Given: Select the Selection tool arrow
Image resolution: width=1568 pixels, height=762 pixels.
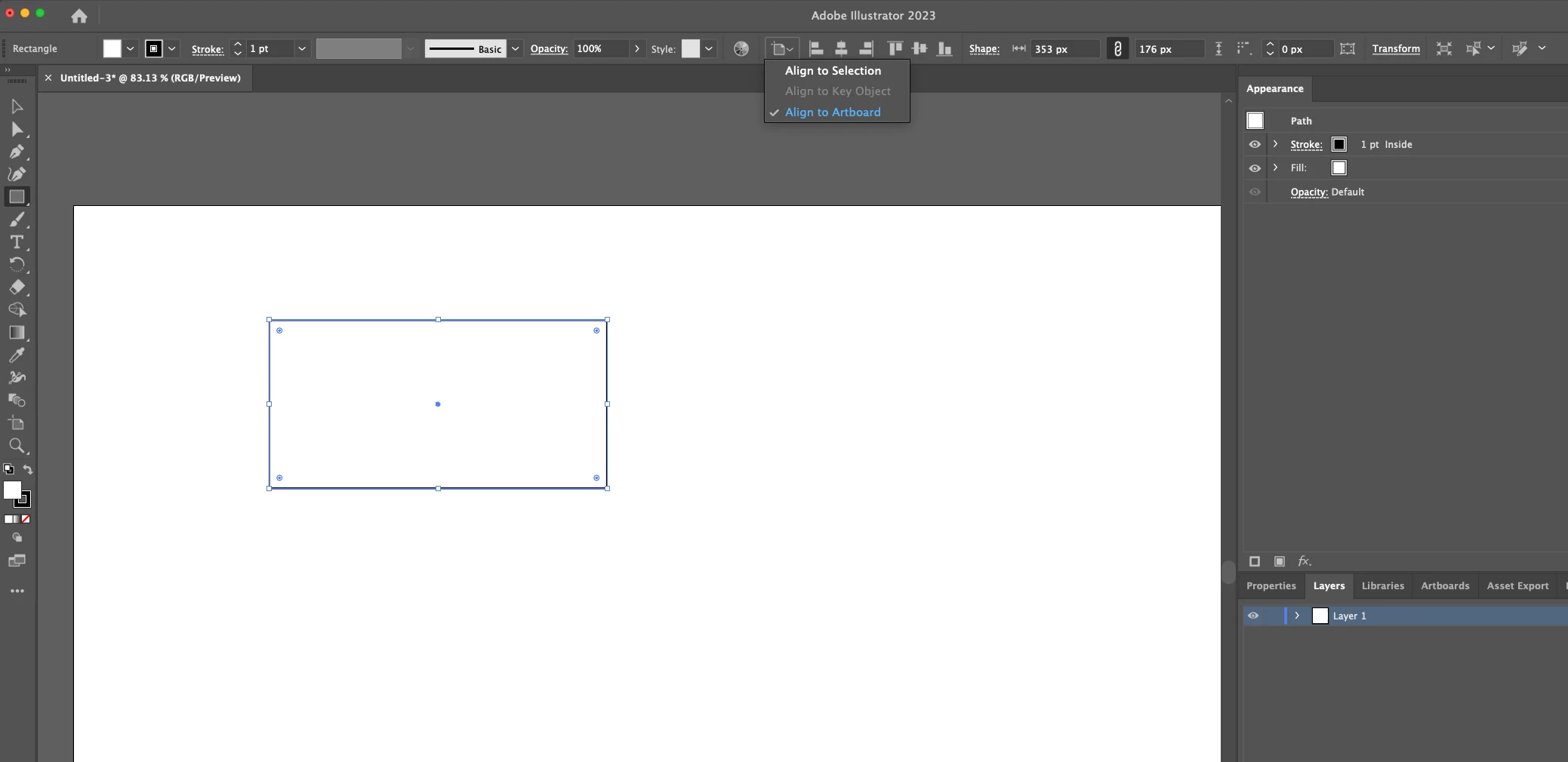Looking at the screenshot, I should click(x=17, y=106).
